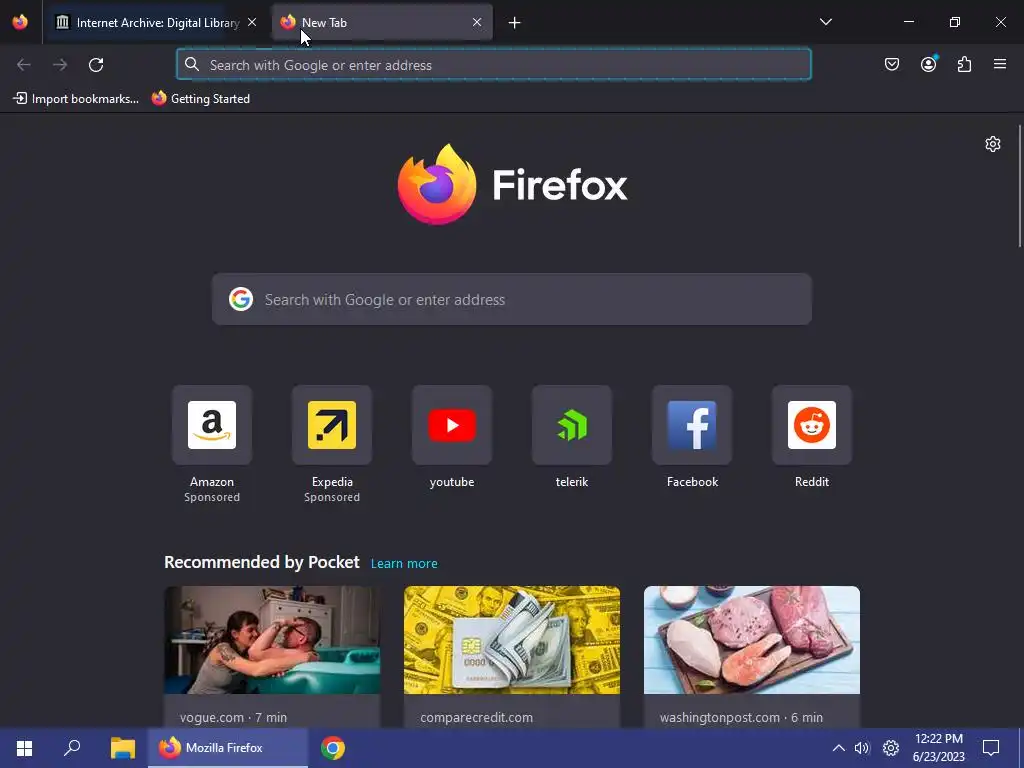This screenshot has width=1024, height=768.
Task: Open the Extensions puzzle icon
Action: 965,64
